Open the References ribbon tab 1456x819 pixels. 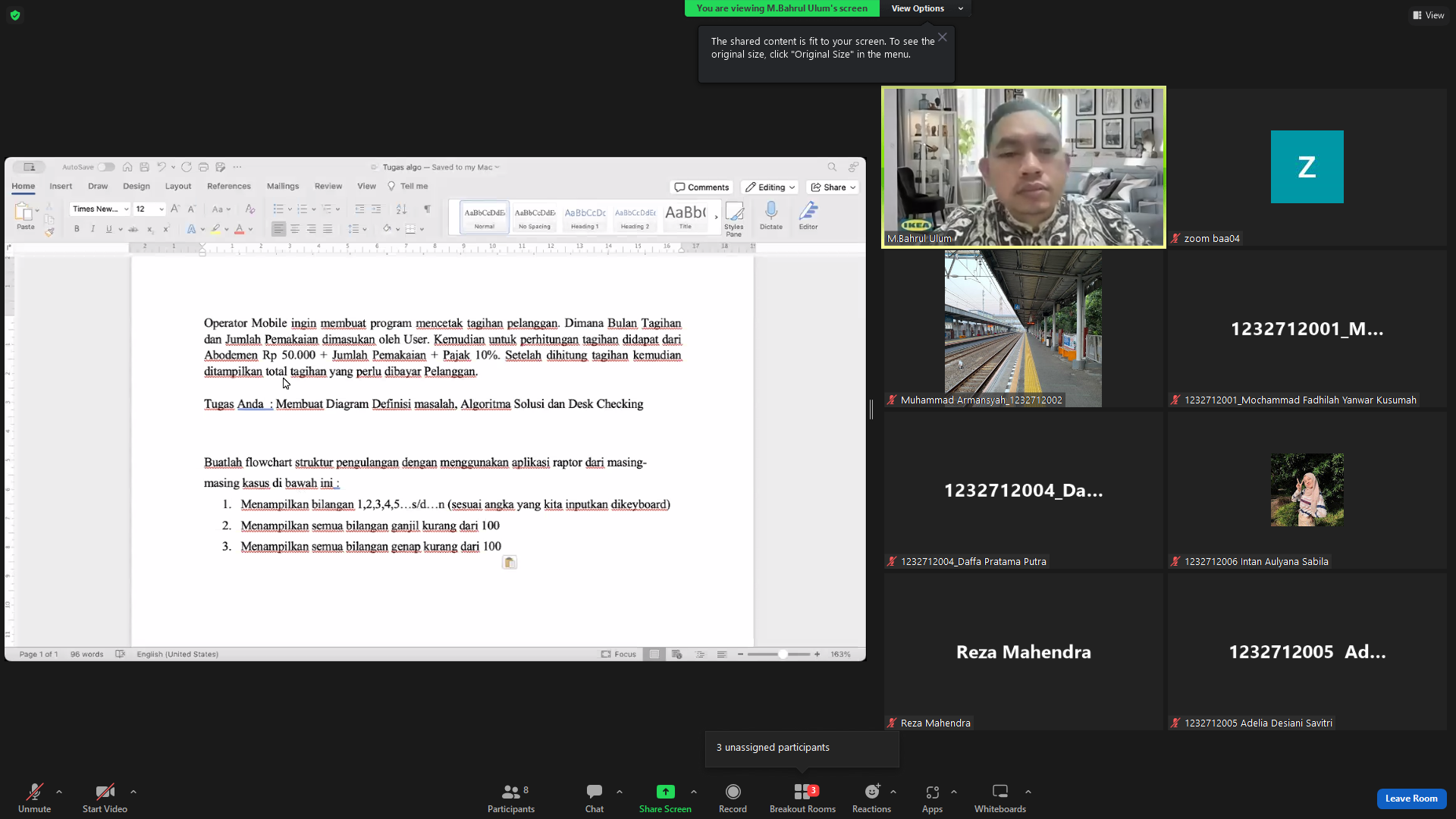(x=229, y=186)
